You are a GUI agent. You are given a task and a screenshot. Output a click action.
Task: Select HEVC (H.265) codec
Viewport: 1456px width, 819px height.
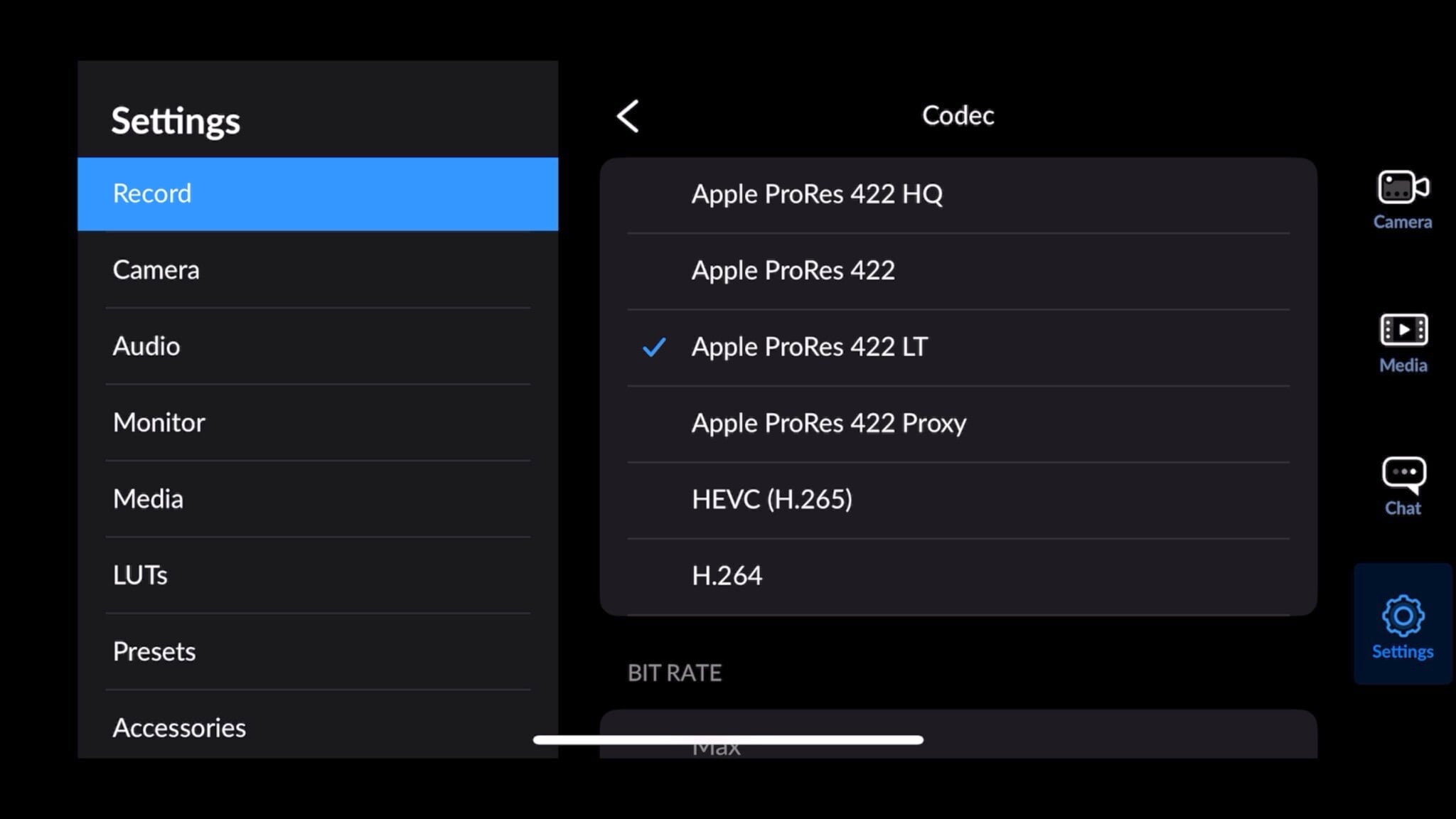tap(772, 498)
